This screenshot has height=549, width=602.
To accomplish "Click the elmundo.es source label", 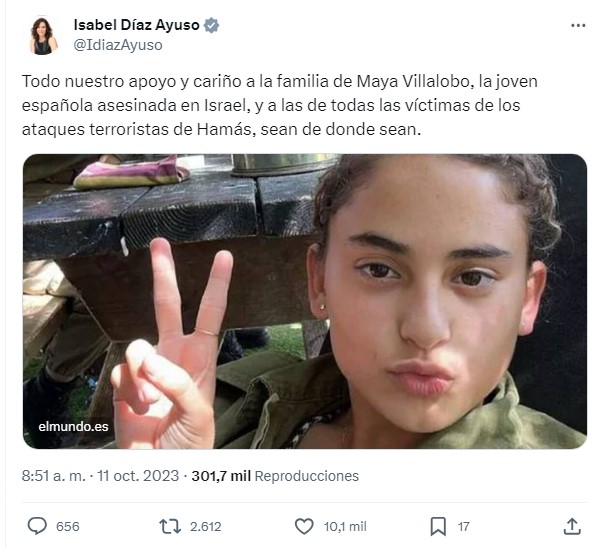I will click(x=73, y=427).
